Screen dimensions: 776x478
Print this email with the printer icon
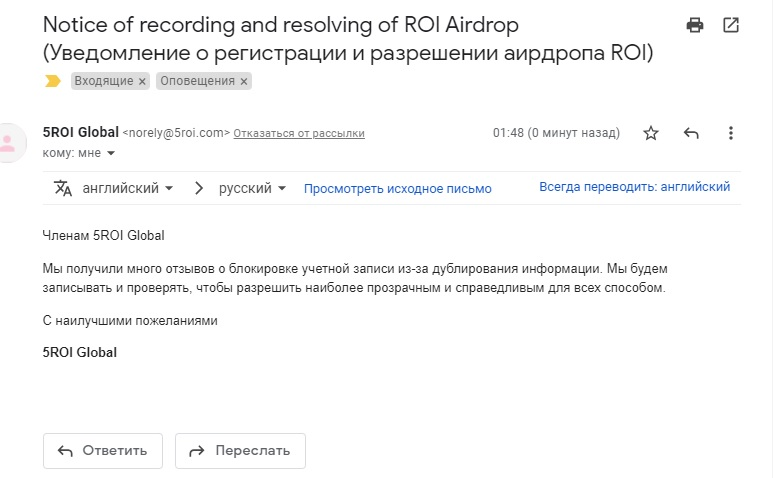tap(695, 25)
